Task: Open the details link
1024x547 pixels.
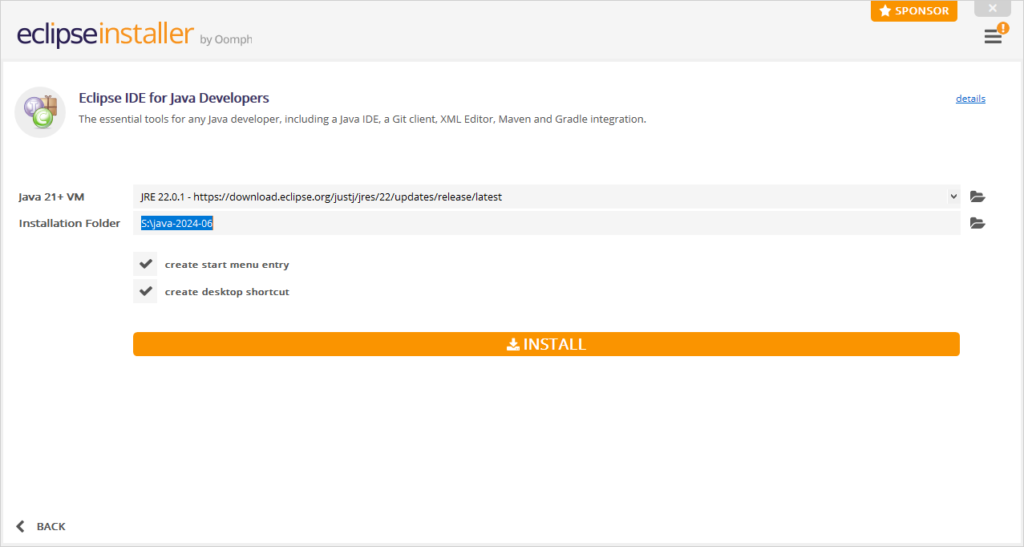Action: point(970,99)
